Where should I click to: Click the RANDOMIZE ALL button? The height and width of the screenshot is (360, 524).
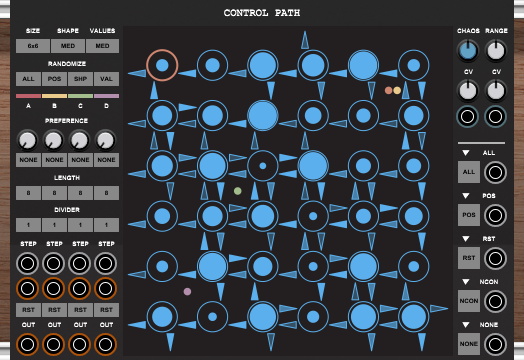[28, 79]
